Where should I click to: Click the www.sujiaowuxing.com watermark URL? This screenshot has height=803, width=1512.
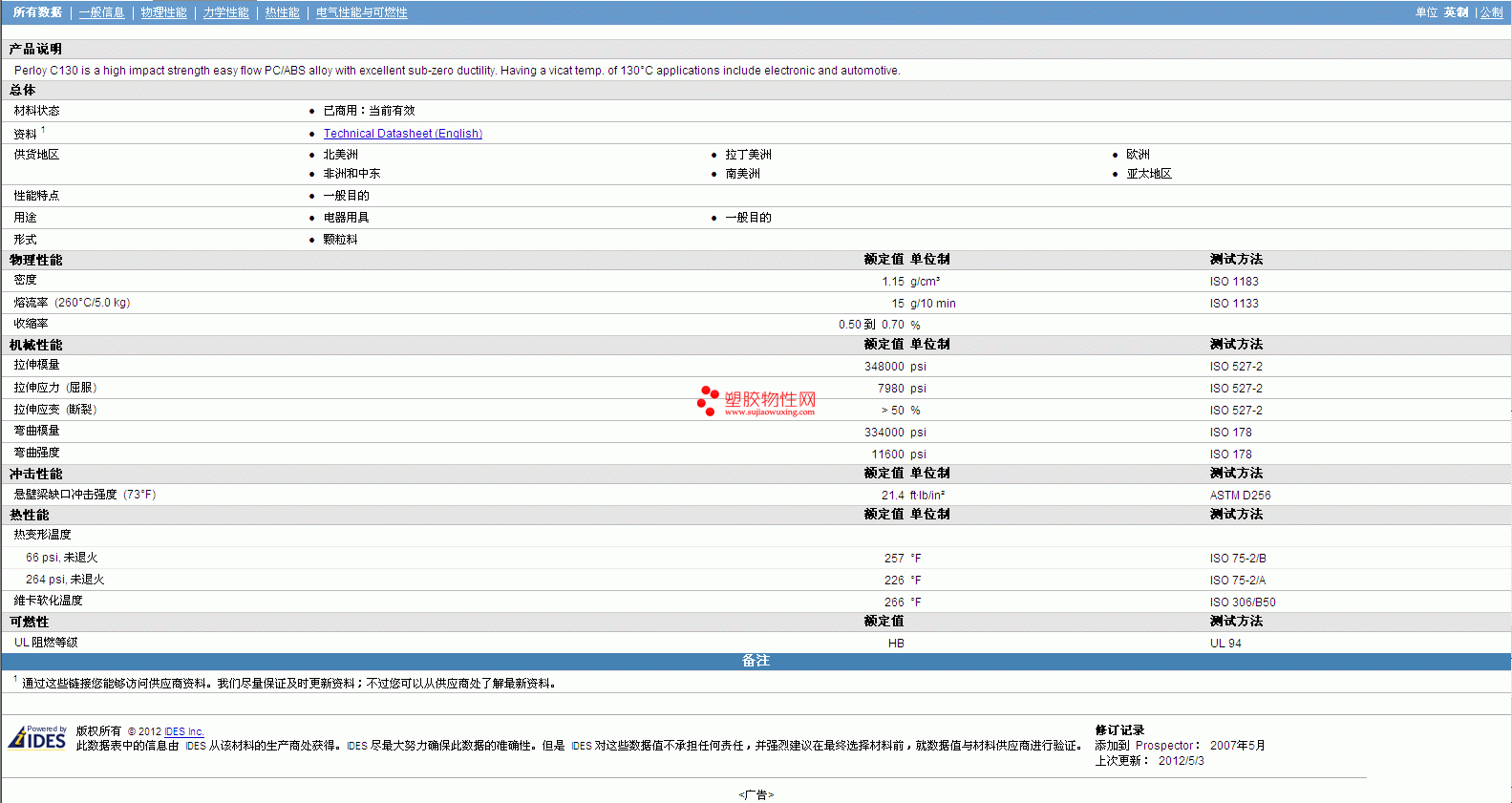(769, 412)
